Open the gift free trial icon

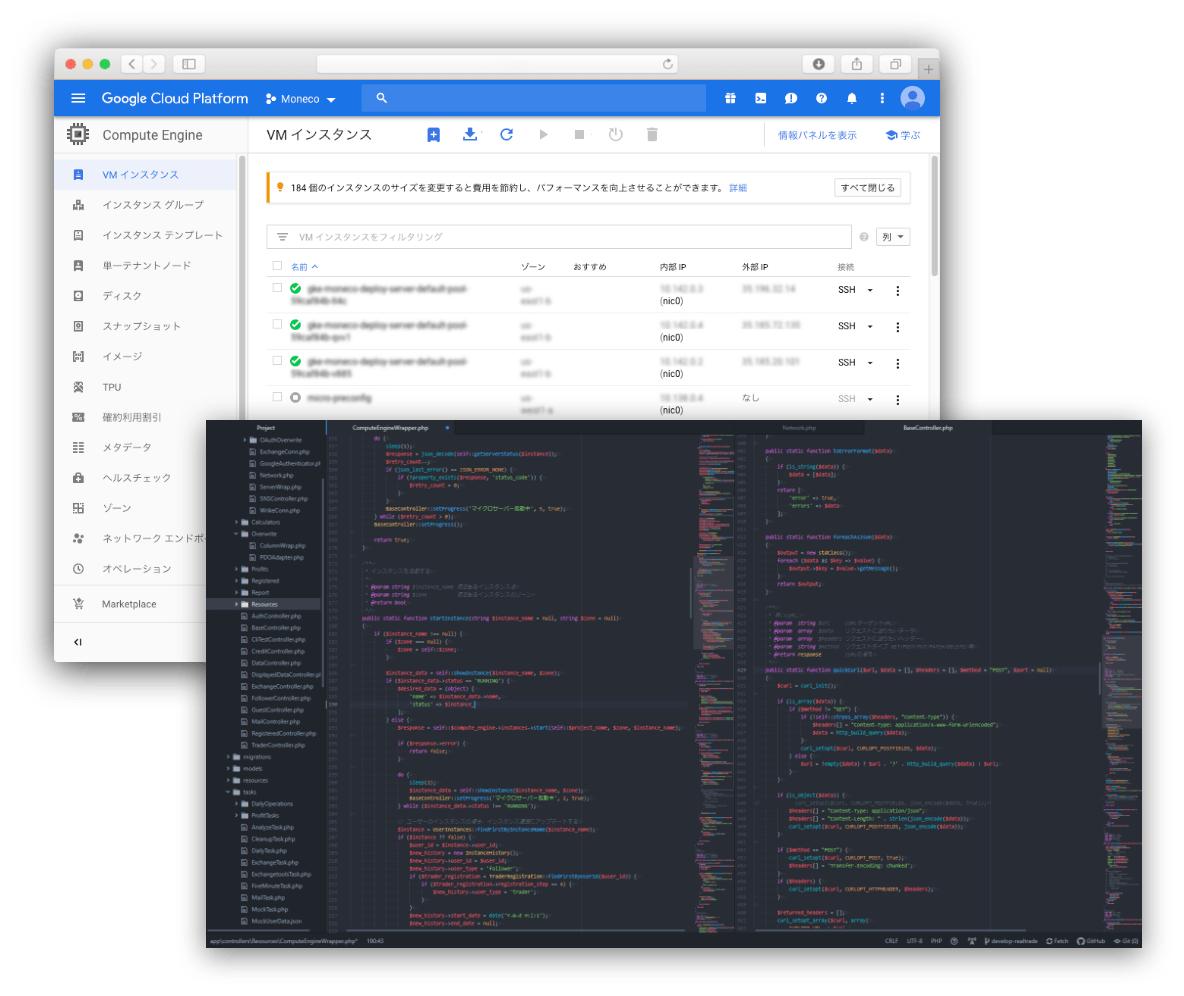click(730, 98)
